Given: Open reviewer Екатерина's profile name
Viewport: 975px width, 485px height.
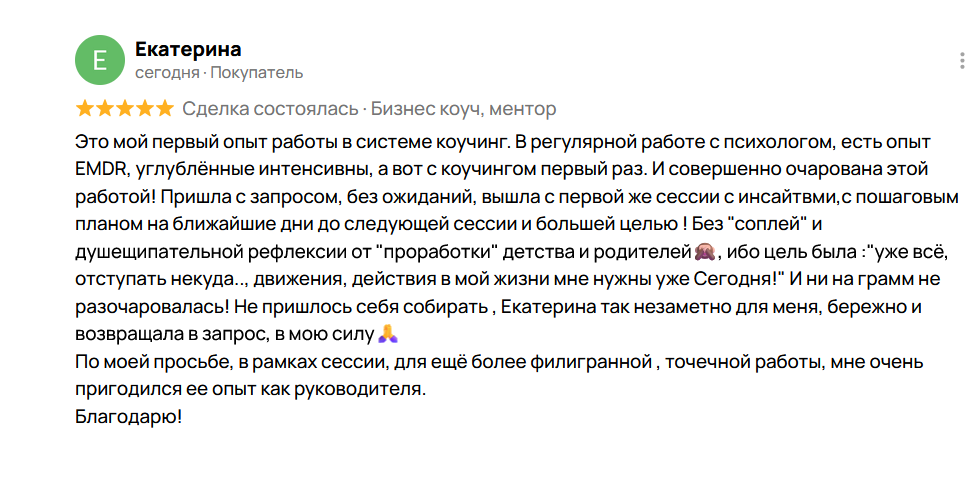Looking at the screenshot, I should click(x=187, y=49).
